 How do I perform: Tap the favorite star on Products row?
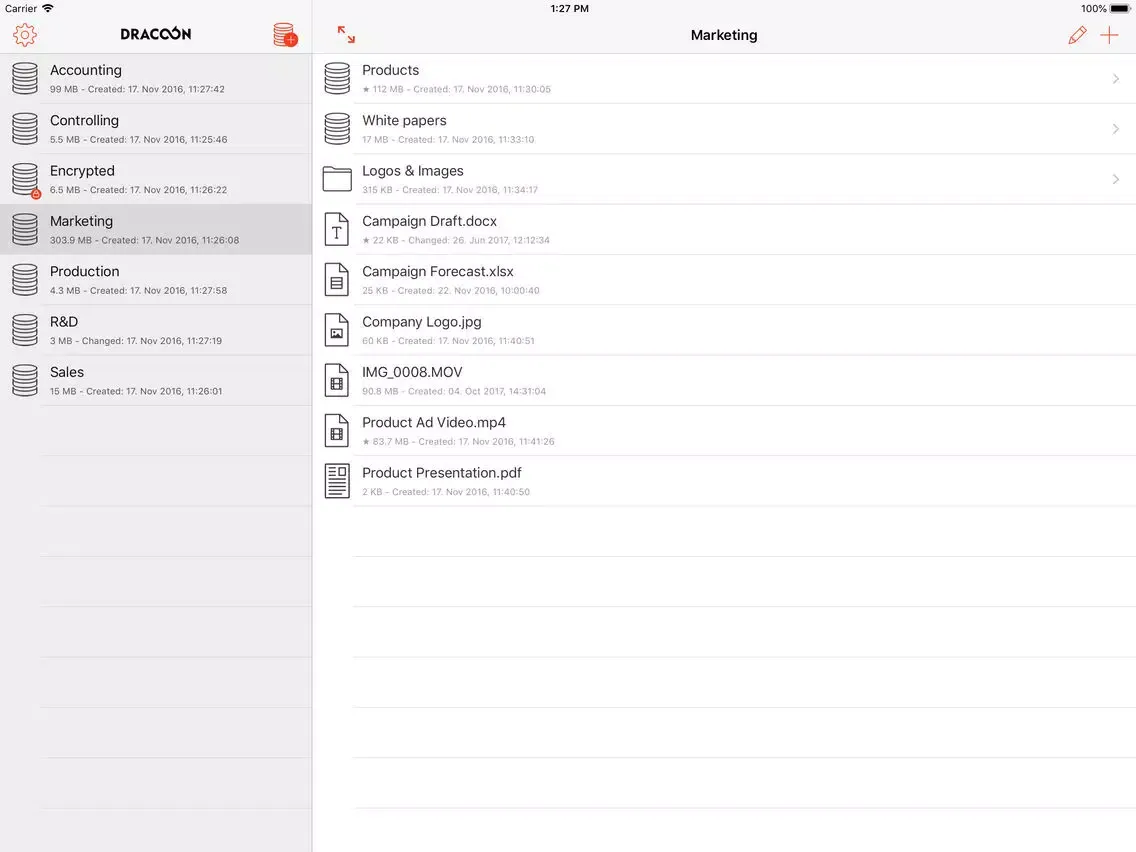366,89
